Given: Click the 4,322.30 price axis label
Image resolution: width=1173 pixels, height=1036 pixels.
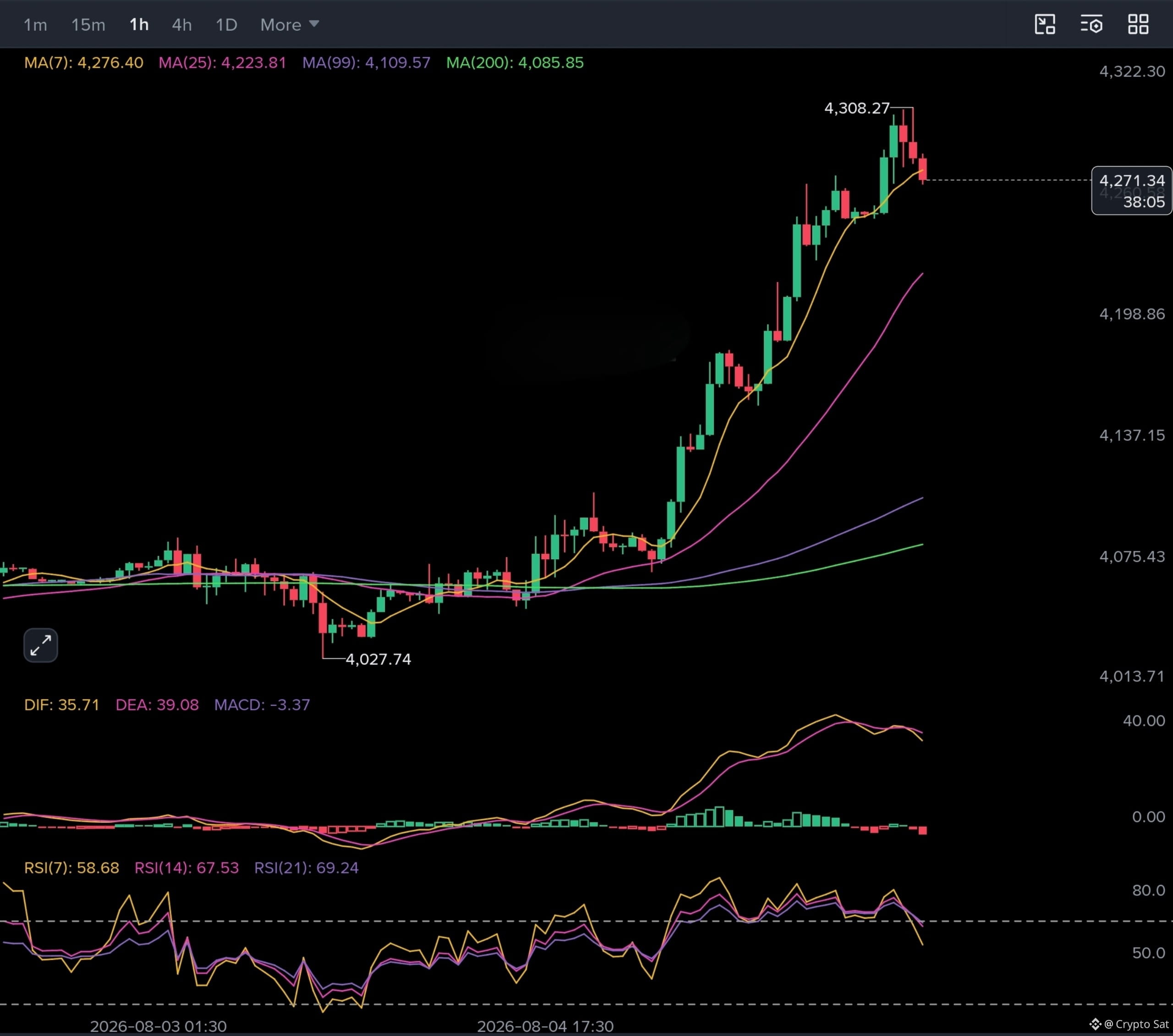Looking at the screenshot, I should (x=1132, y=71).
